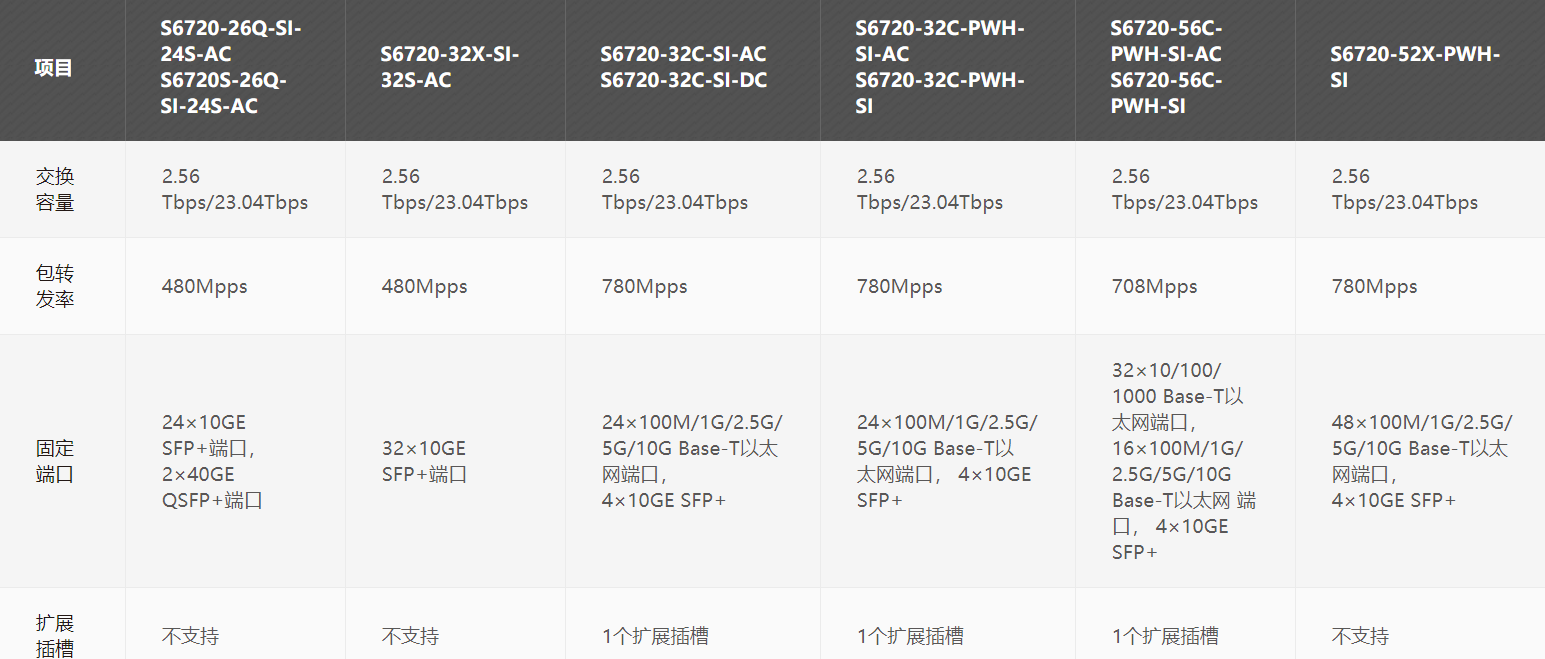
Task: Click the 固定端口 row label
Action: point(55,461)
